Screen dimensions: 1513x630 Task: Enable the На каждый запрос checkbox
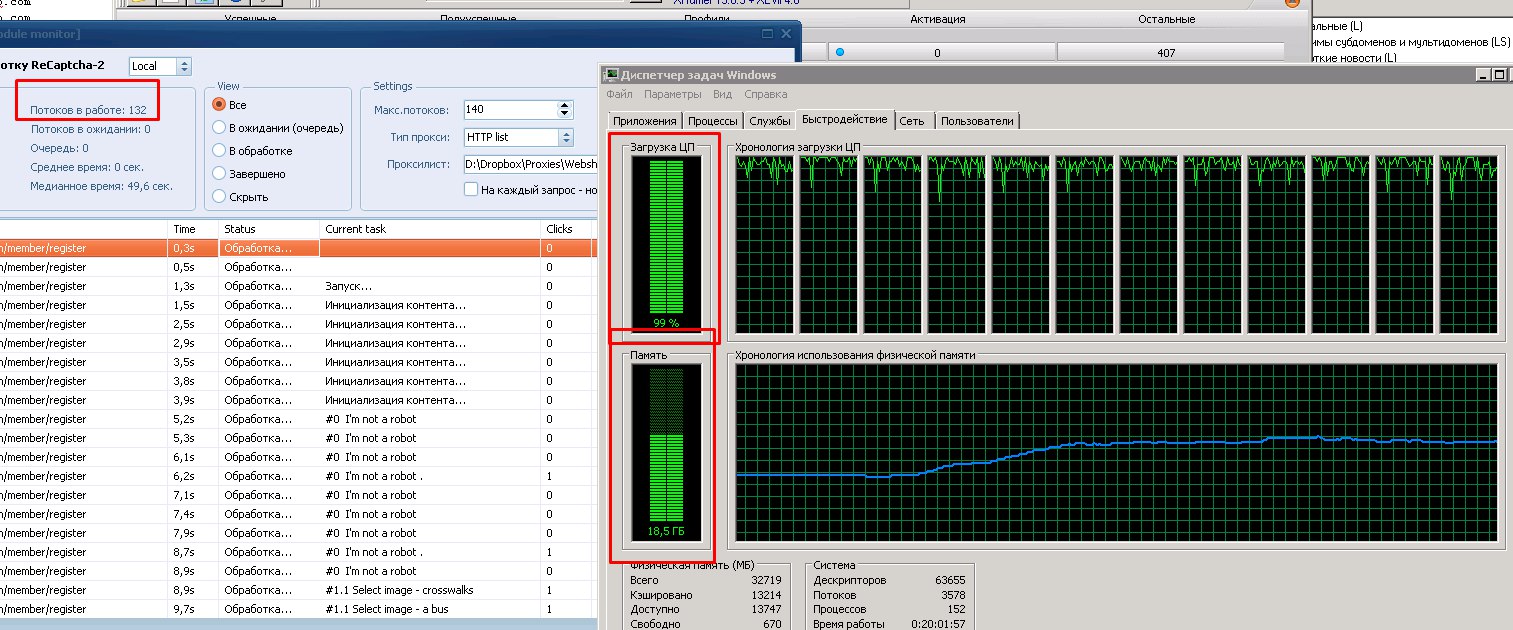(472, 189)
